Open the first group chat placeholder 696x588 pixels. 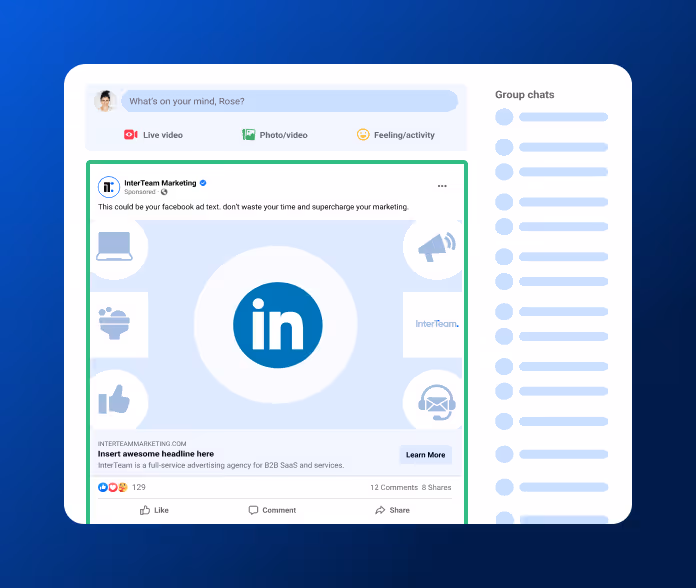551,117
